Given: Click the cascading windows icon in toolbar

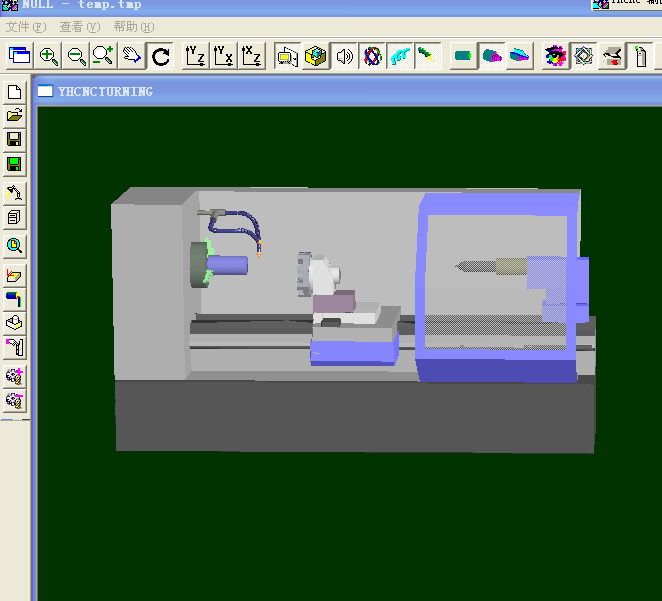Looking at the screenshot, I should [x=20, y=56].
